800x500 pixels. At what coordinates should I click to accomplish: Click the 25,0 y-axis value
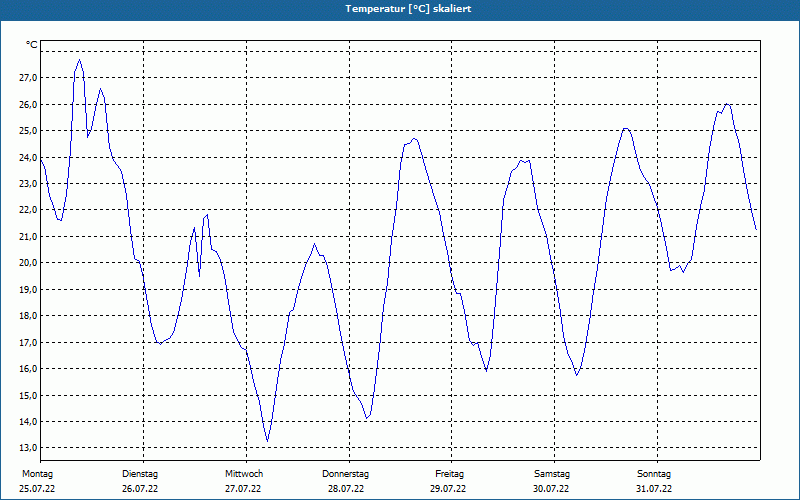pyautogui.click(x=28, y=131)
